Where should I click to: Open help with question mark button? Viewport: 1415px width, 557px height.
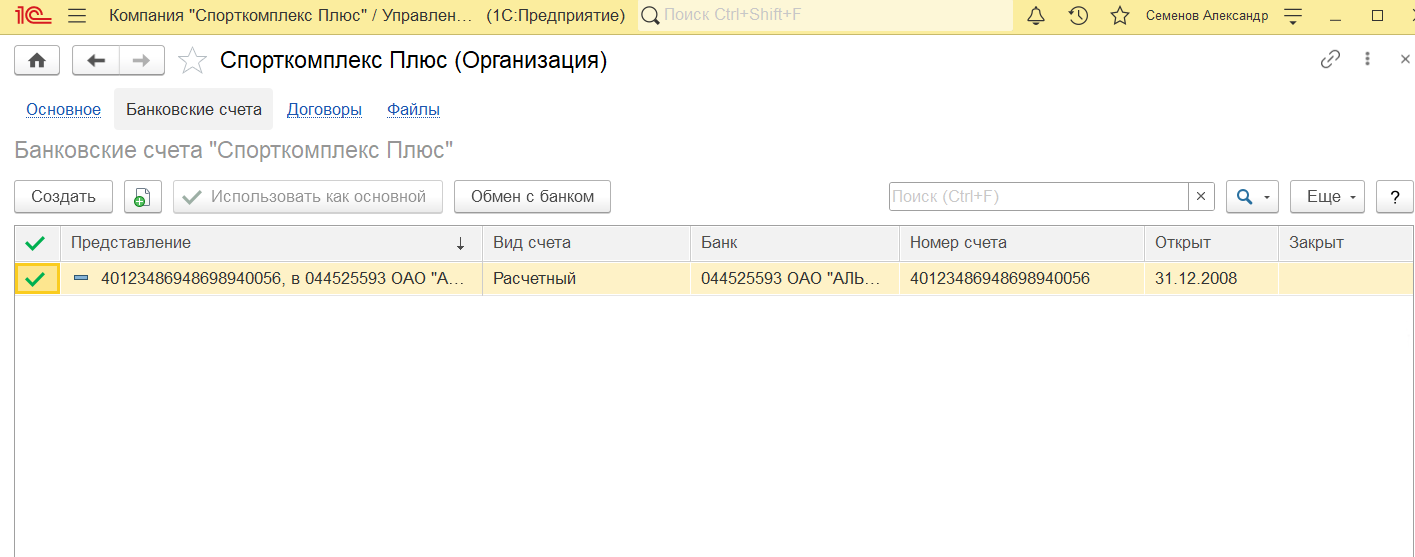coord(1395,197)
